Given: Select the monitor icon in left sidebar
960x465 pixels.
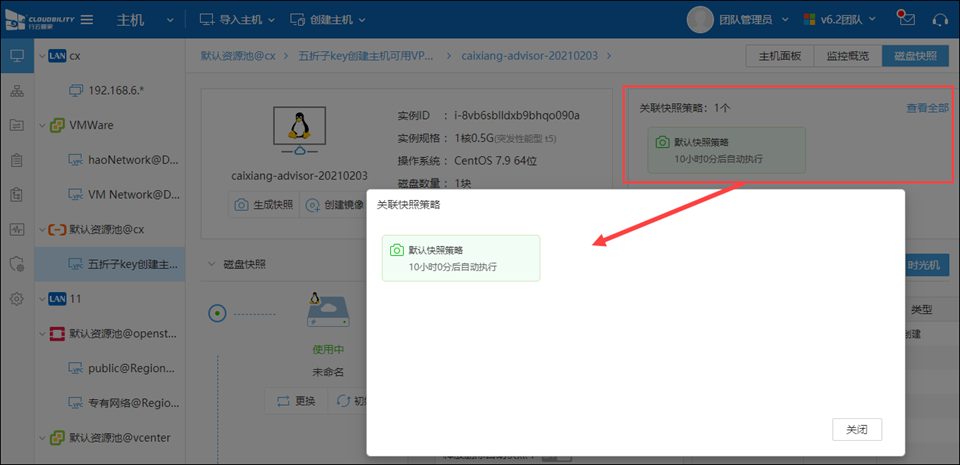Looking at the screenshot, I should coord(17,56).
